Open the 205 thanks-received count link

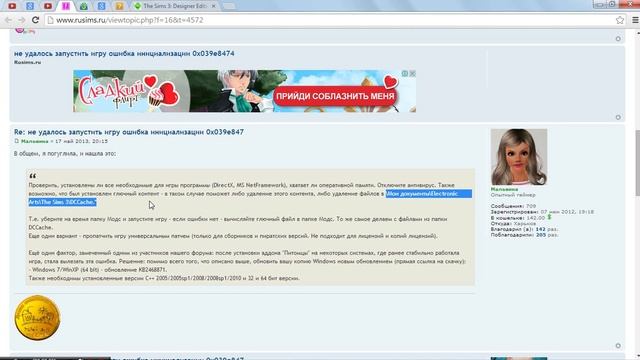[x=541, y=235]
